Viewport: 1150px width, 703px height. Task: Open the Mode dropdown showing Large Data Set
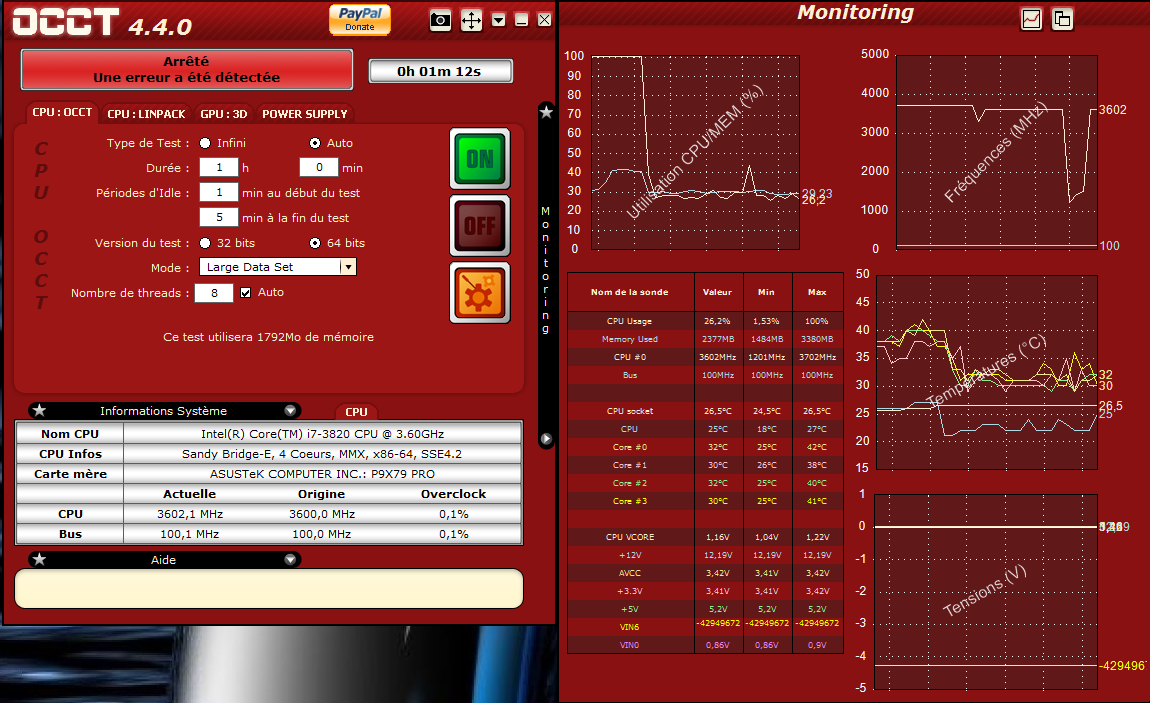click(x=347, y=267)
